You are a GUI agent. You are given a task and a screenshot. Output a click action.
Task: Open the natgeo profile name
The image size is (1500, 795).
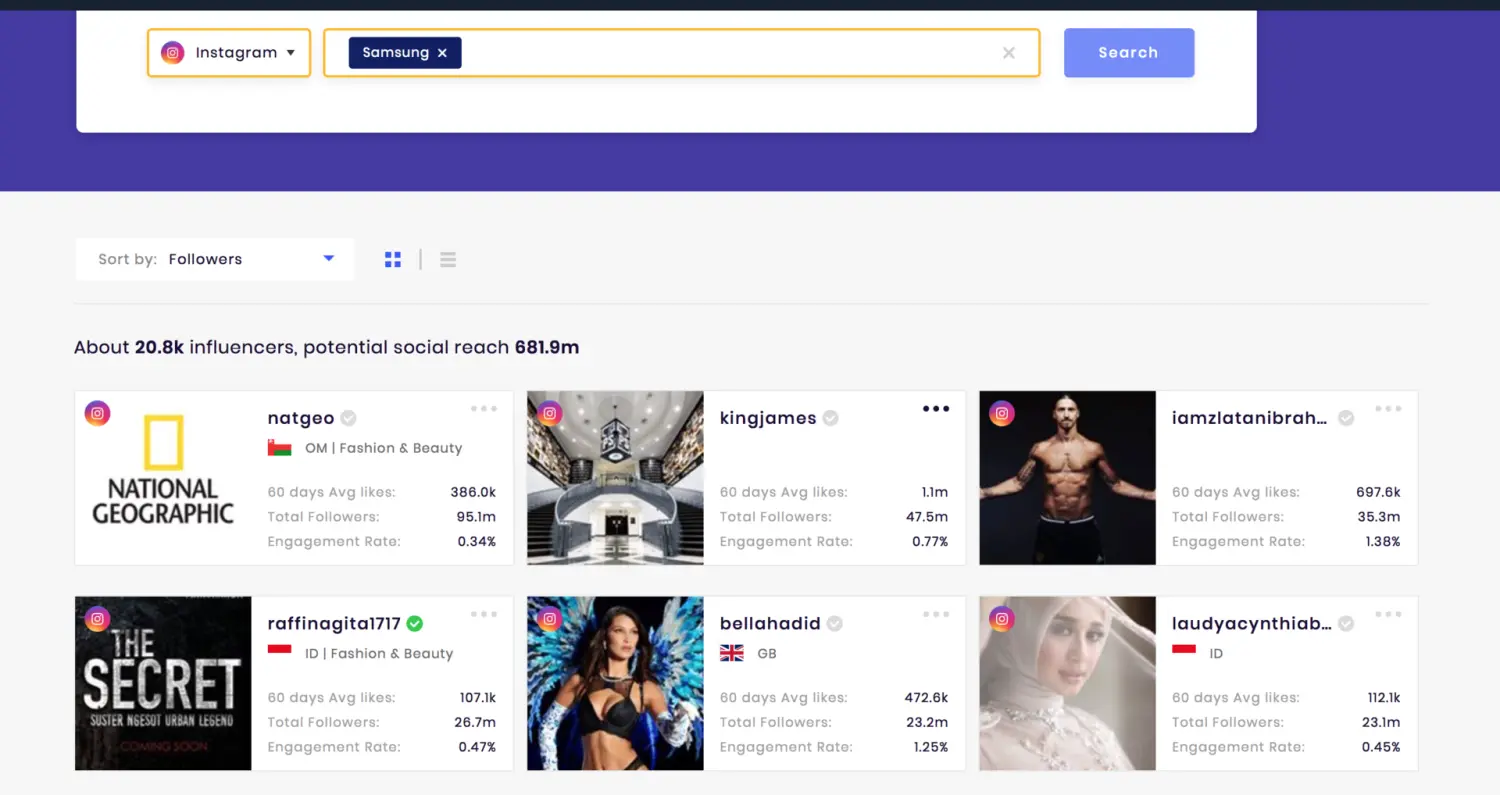pos(301,418)
